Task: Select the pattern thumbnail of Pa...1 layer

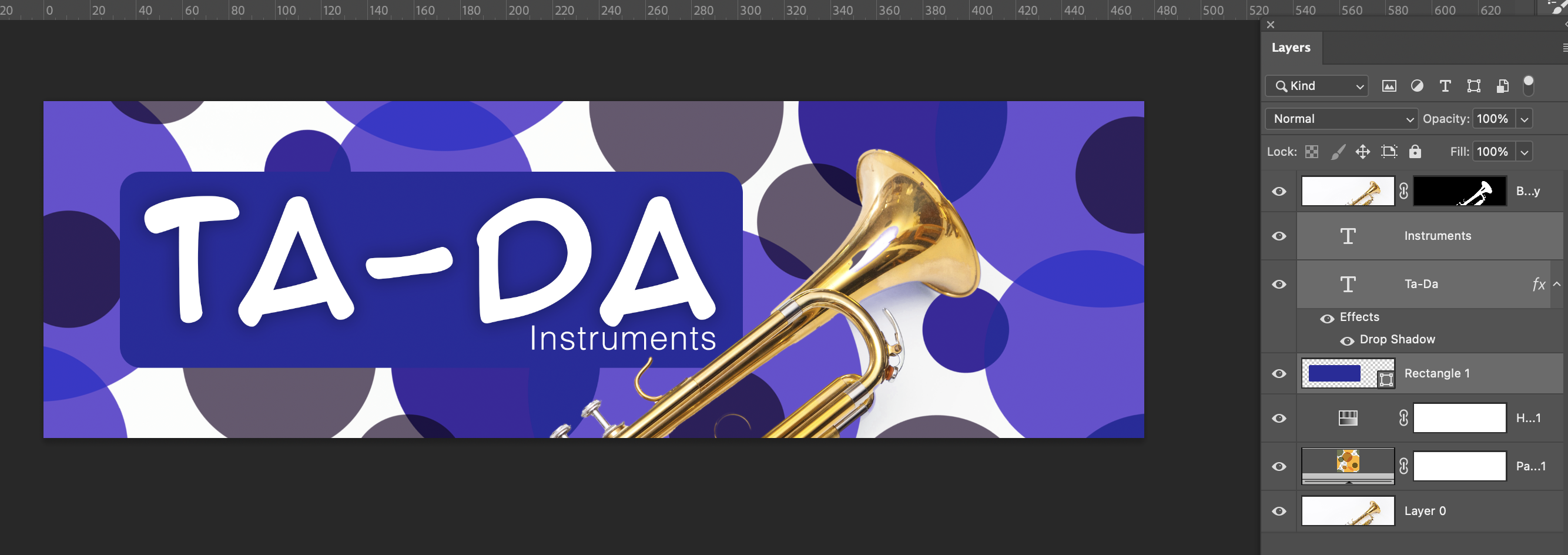Action: click(1348, 466)
